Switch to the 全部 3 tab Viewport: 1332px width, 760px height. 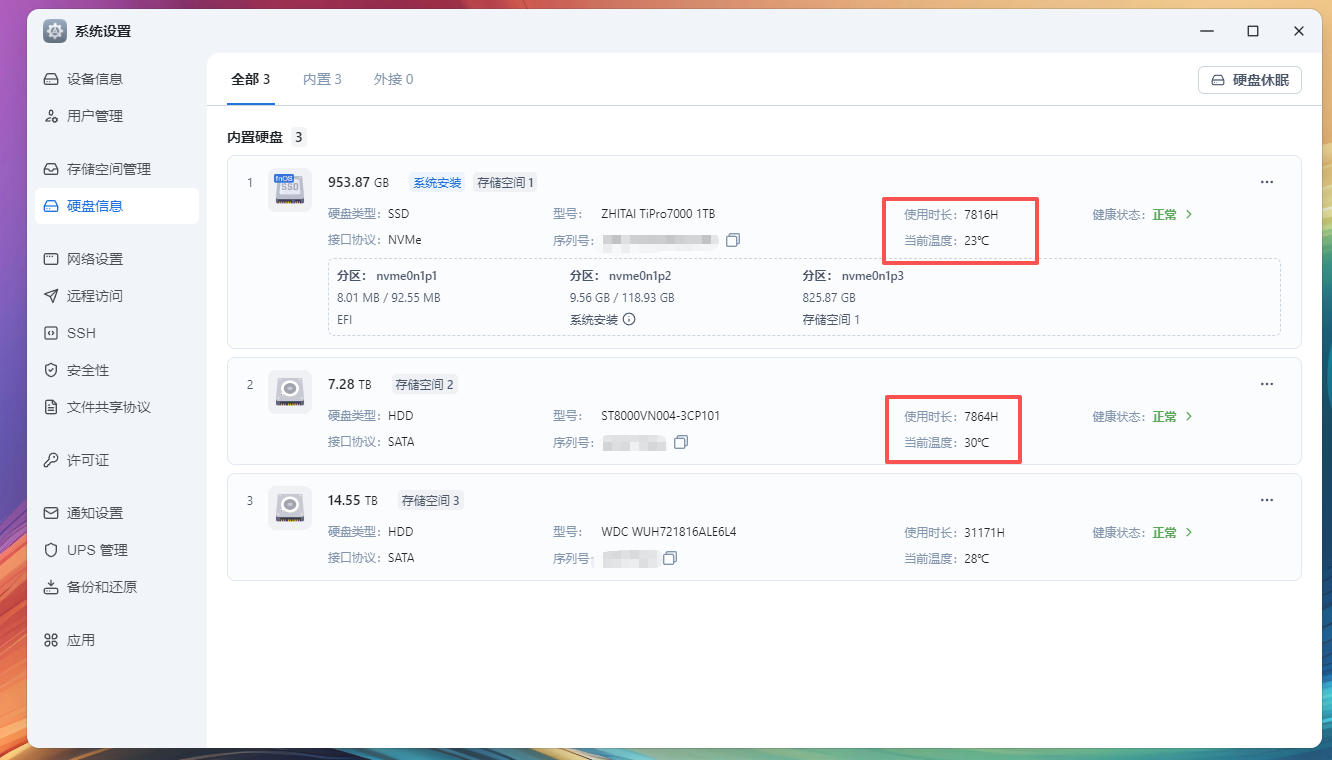click(251, 79)
